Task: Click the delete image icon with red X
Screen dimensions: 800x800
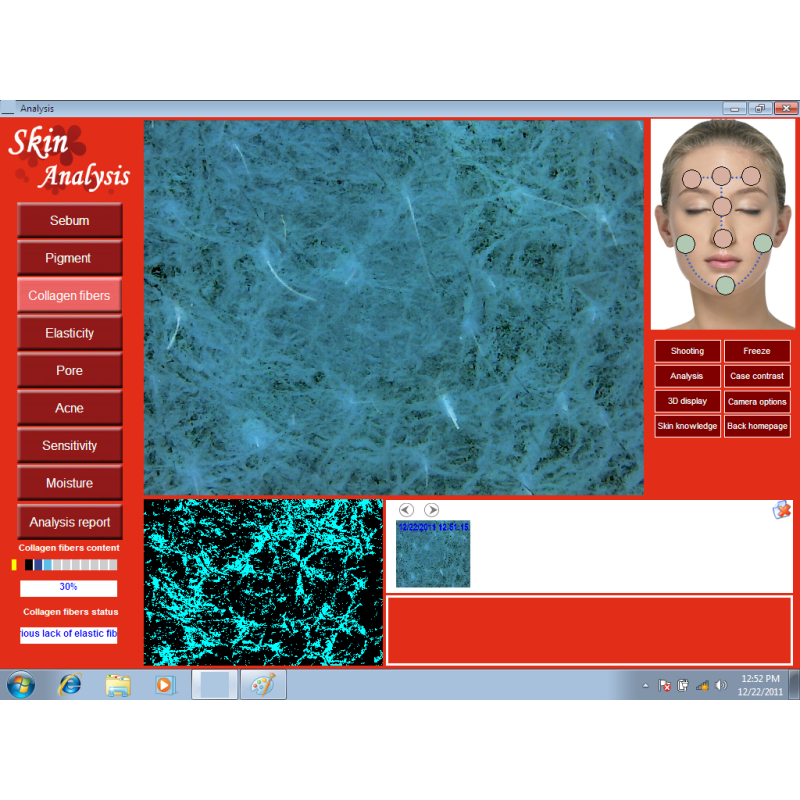Action: point(781,510)
